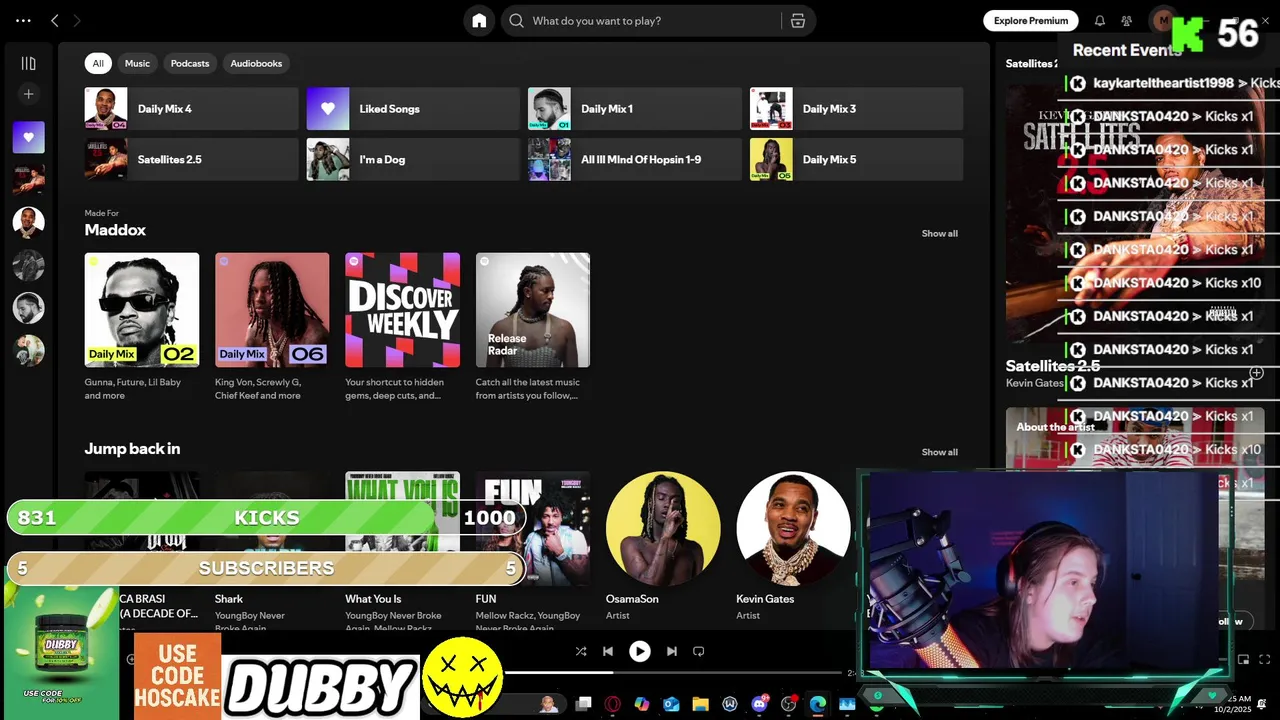Open Satellites 2.5 album in sidebar
The image size is (1280, 720).
pos(28,180)
